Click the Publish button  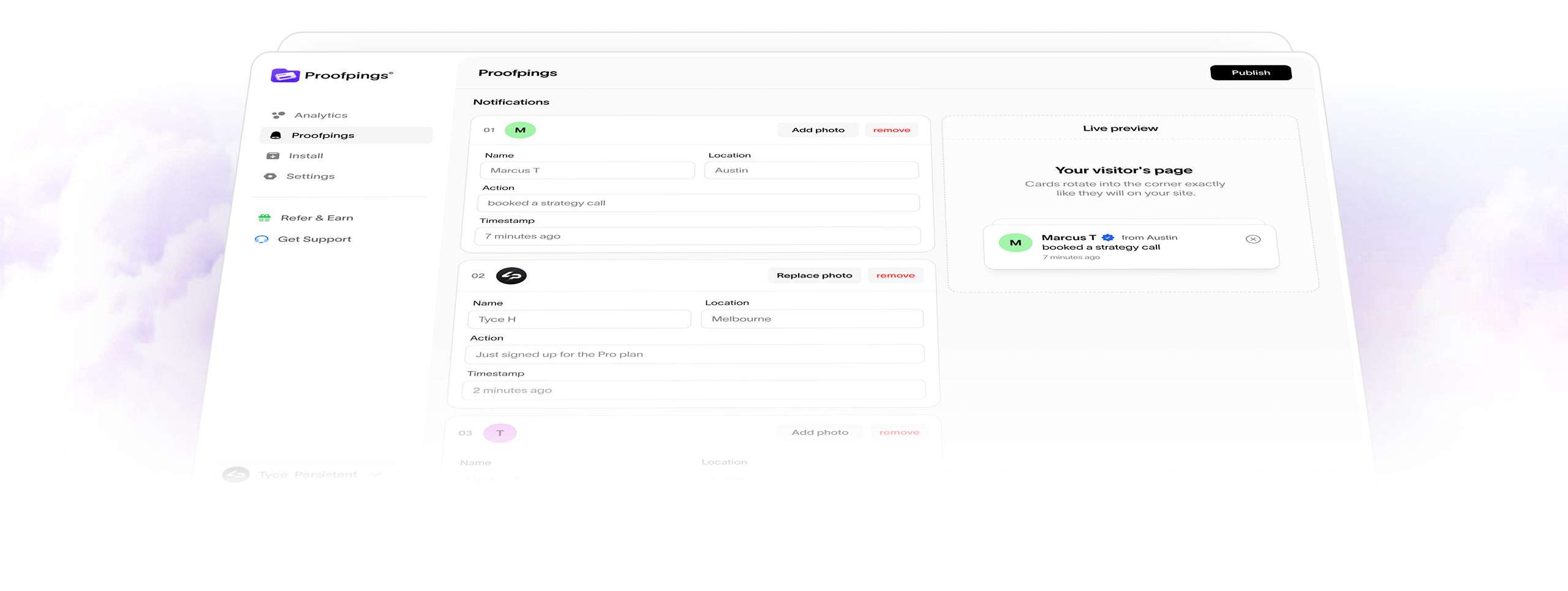pyautogui.click(x=1251, y=73)
